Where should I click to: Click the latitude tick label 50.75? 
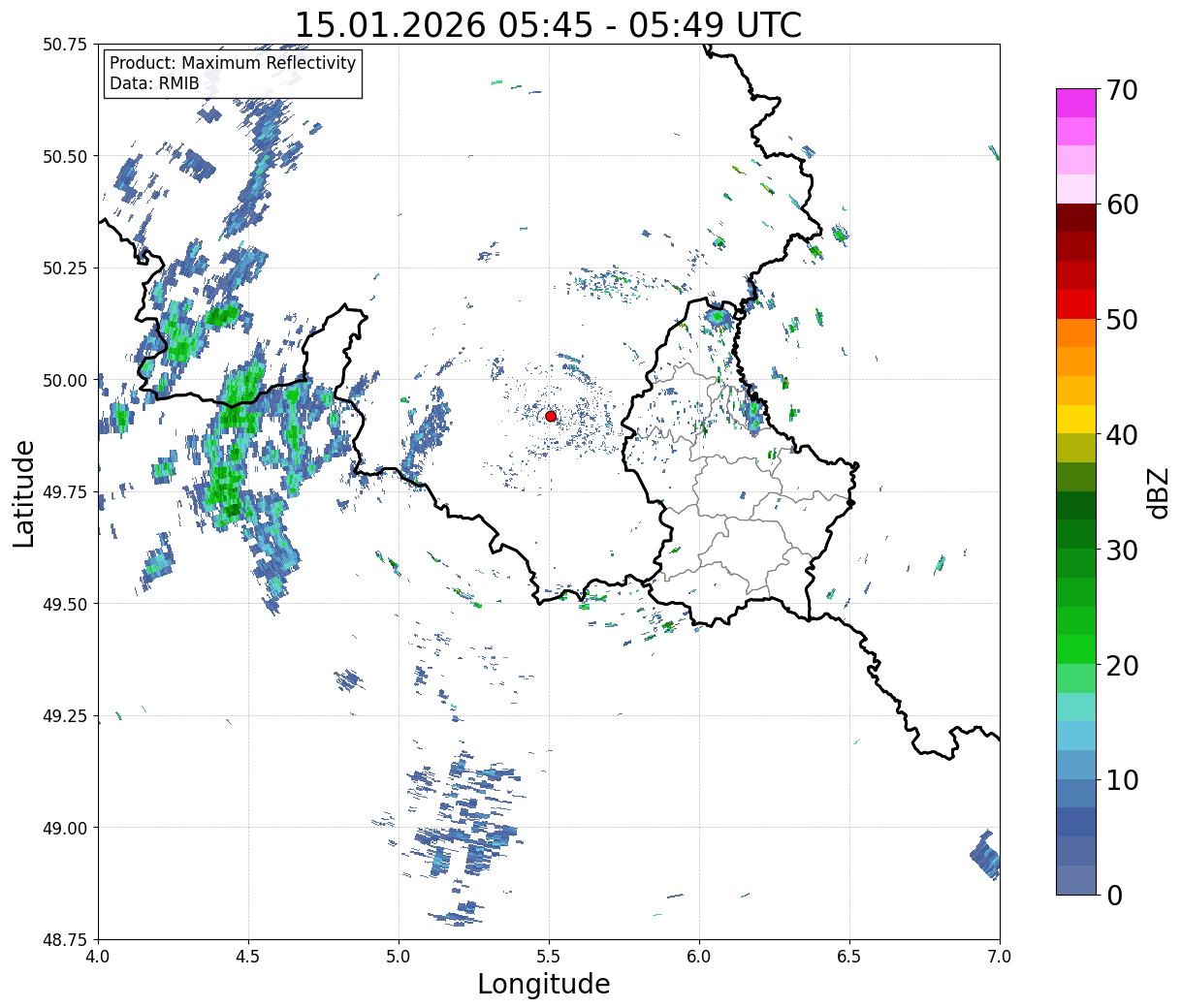click(x=65, y=45)
